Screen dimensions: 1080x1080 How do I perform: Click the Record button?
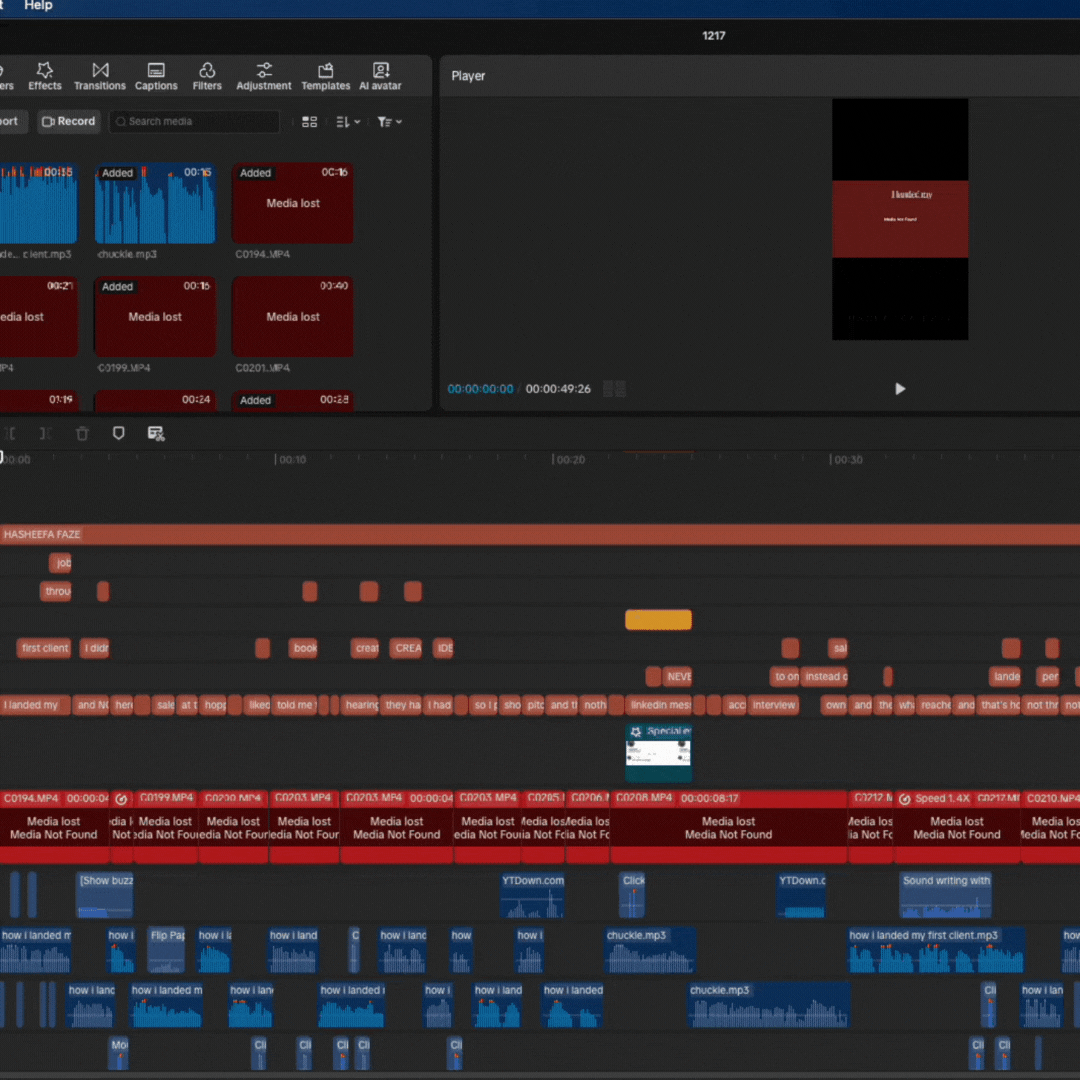[x=69, y=122]
